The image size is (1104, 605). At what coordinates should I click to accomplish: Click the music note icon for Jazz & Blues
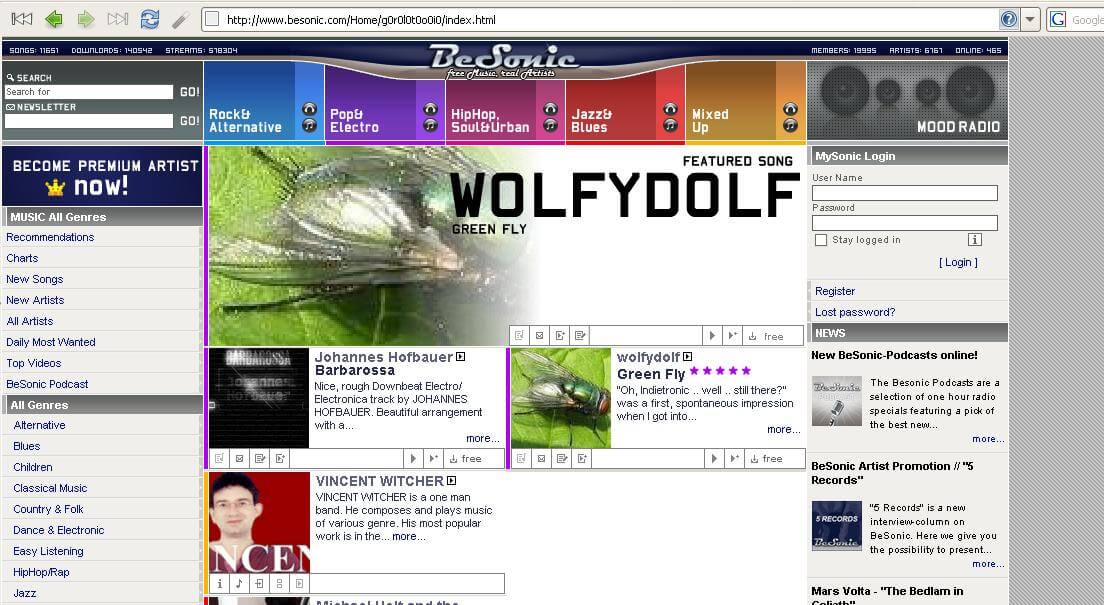tap(670, 125)
